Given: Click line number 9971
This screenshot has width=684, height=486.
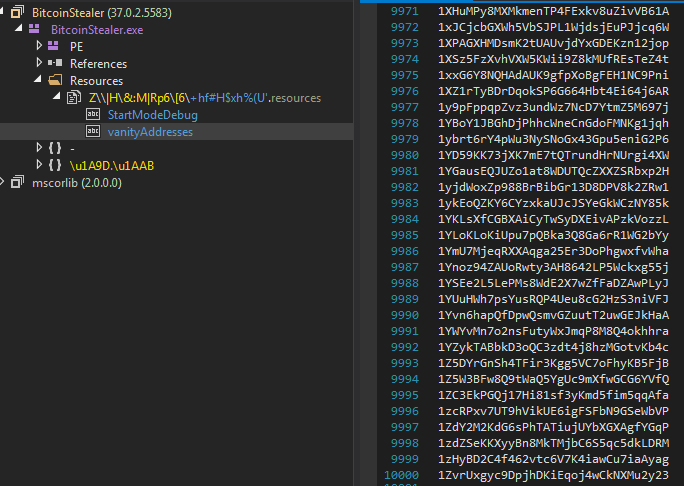Looking at the screenshot, I should 405,11.
